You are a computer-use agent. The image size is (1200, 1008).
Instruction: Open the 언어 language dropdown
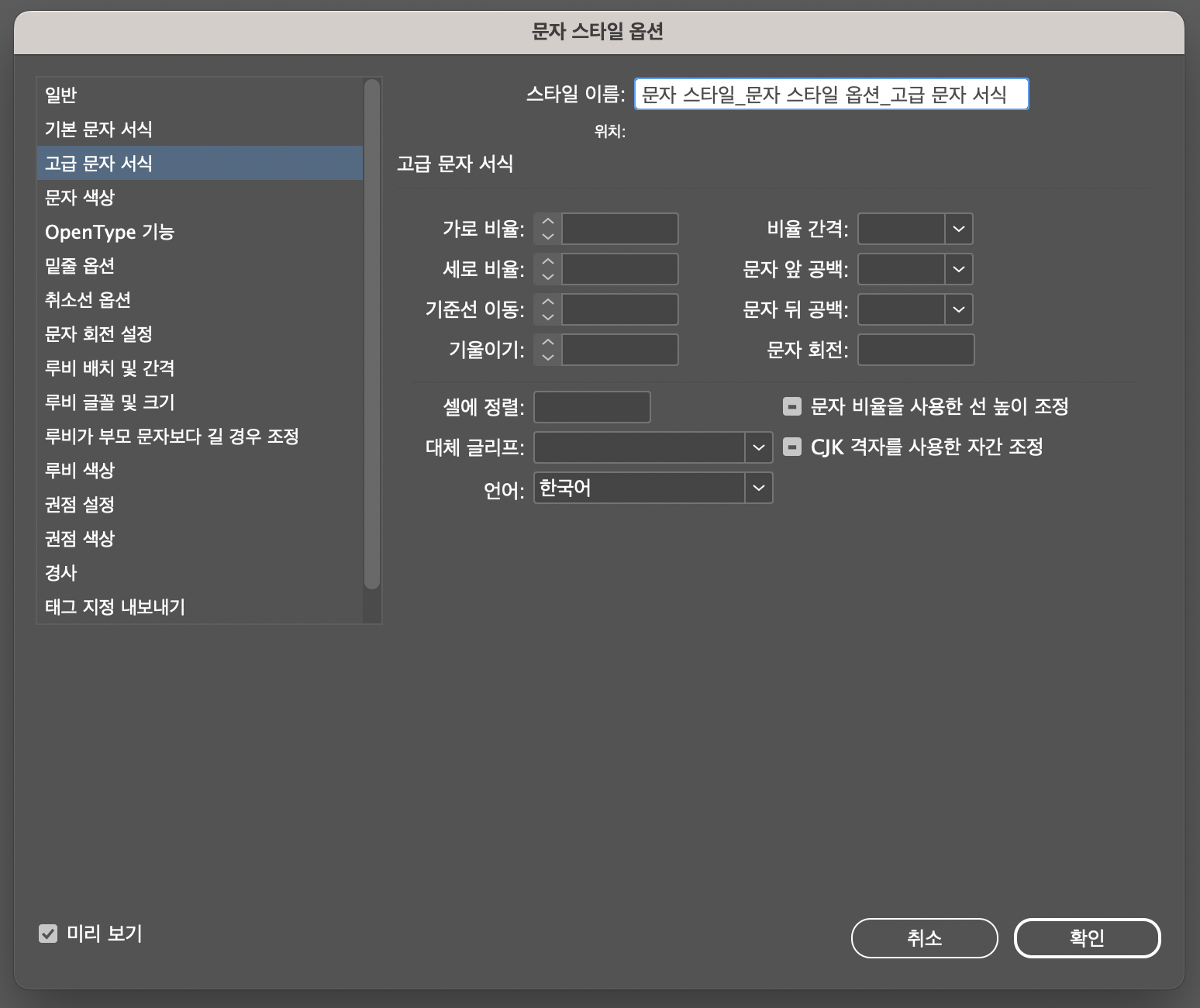click(758, 488)
